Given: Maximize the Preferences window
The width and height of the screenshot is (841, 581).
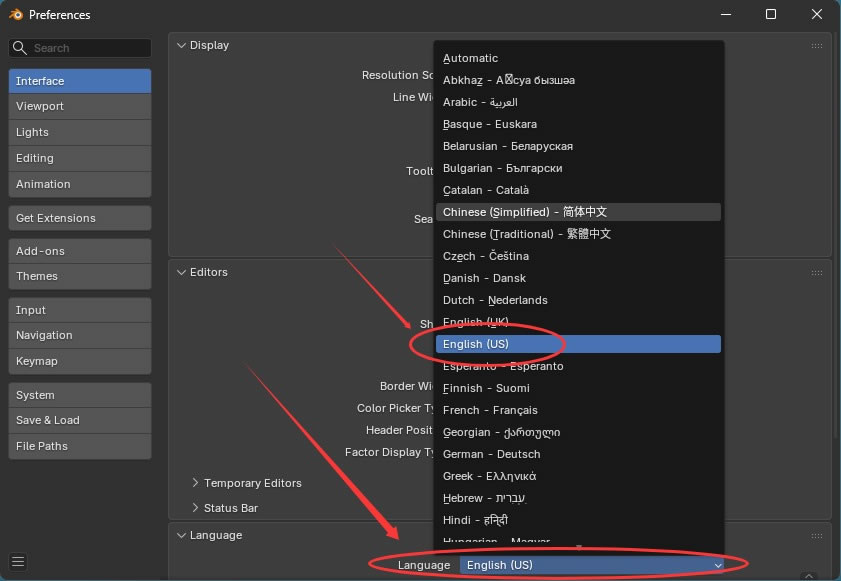Looking at the screenshot, I should [771, 15].
